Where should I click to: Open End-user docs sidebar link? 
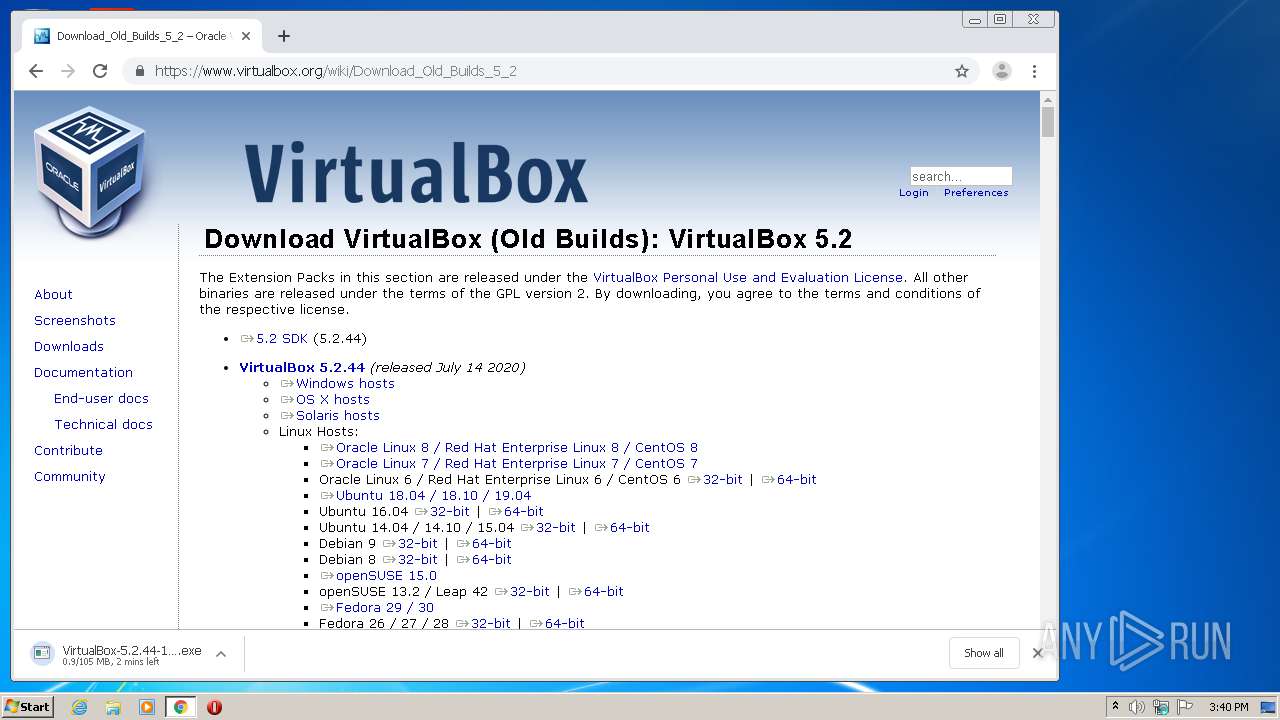101,398
